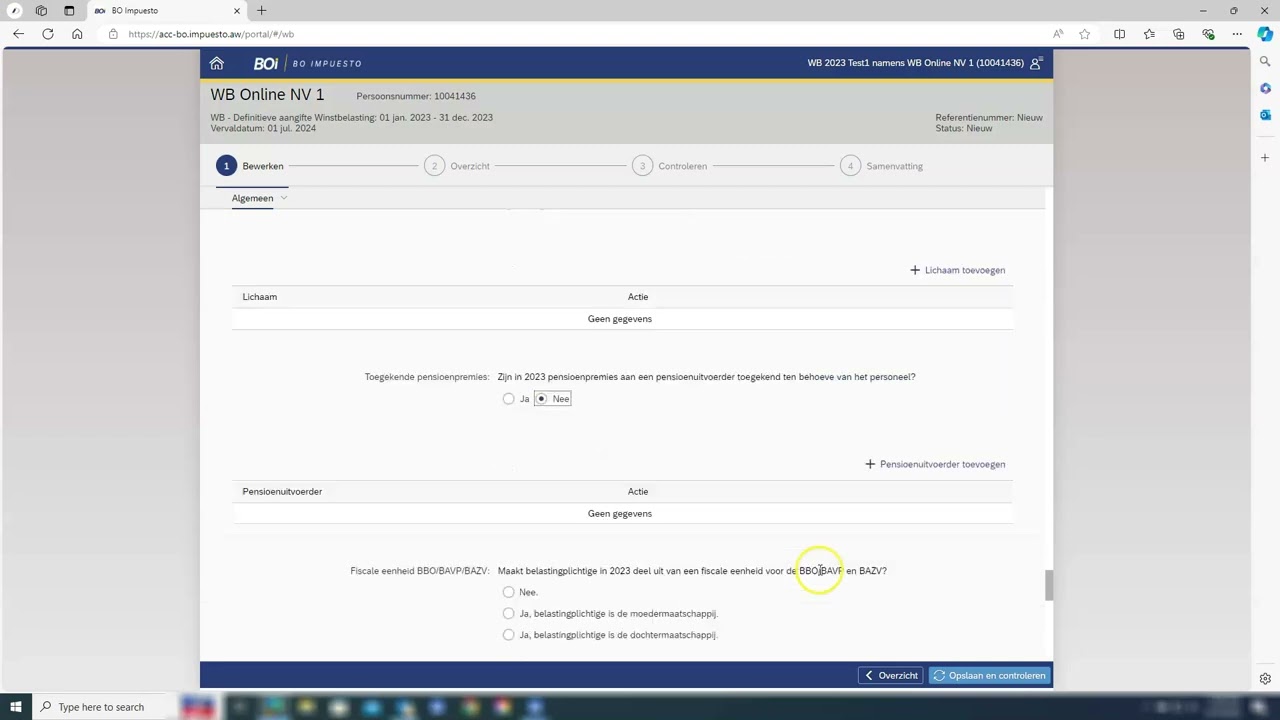The height and width of the screenshot is (720, 1280).
Task: Click 'Geen gegevens' under Pensioenuitvoerder table
Action: (620, 514)
